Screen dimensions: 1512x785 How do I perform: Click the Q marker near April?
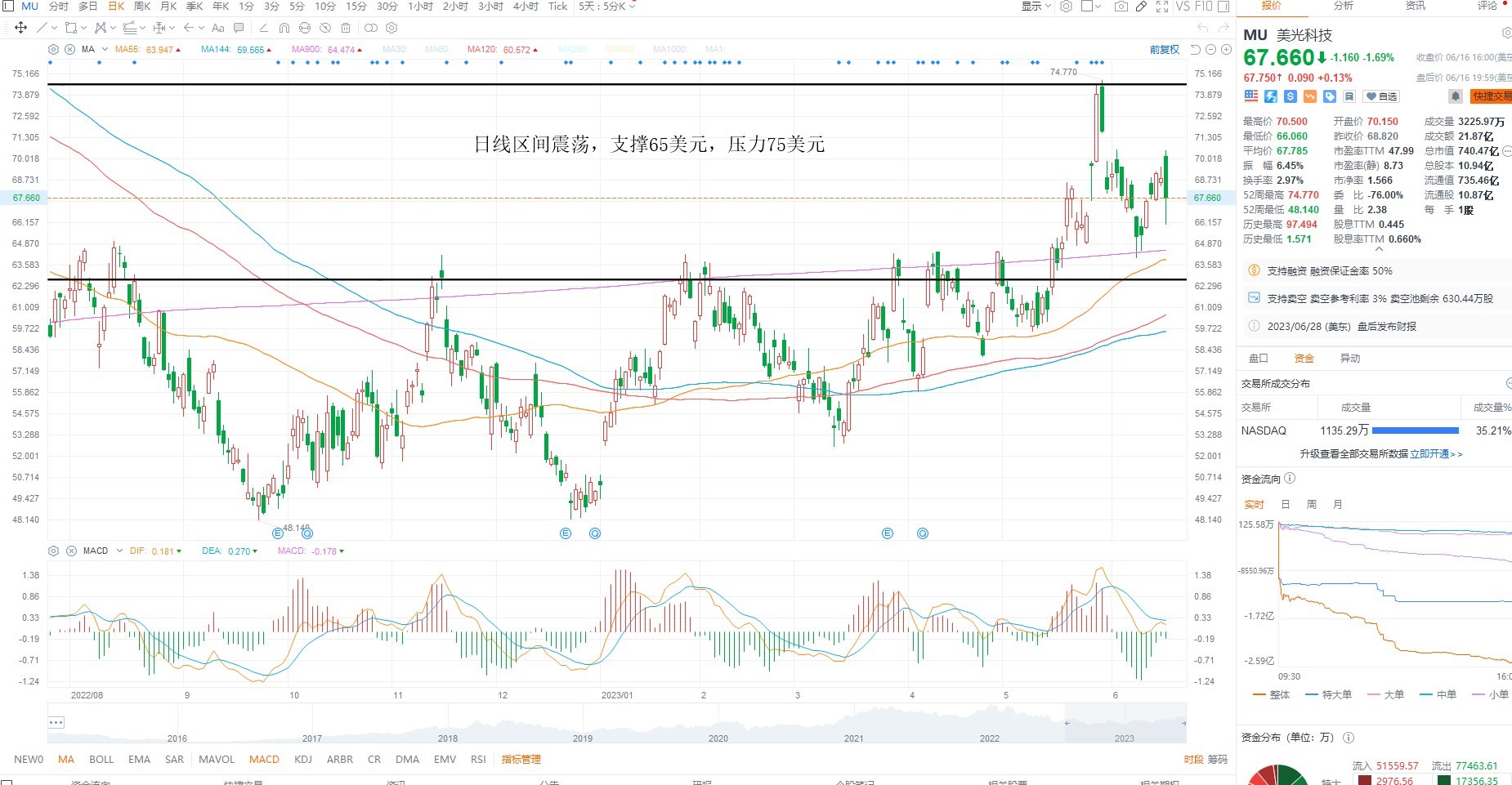[922, 533]
